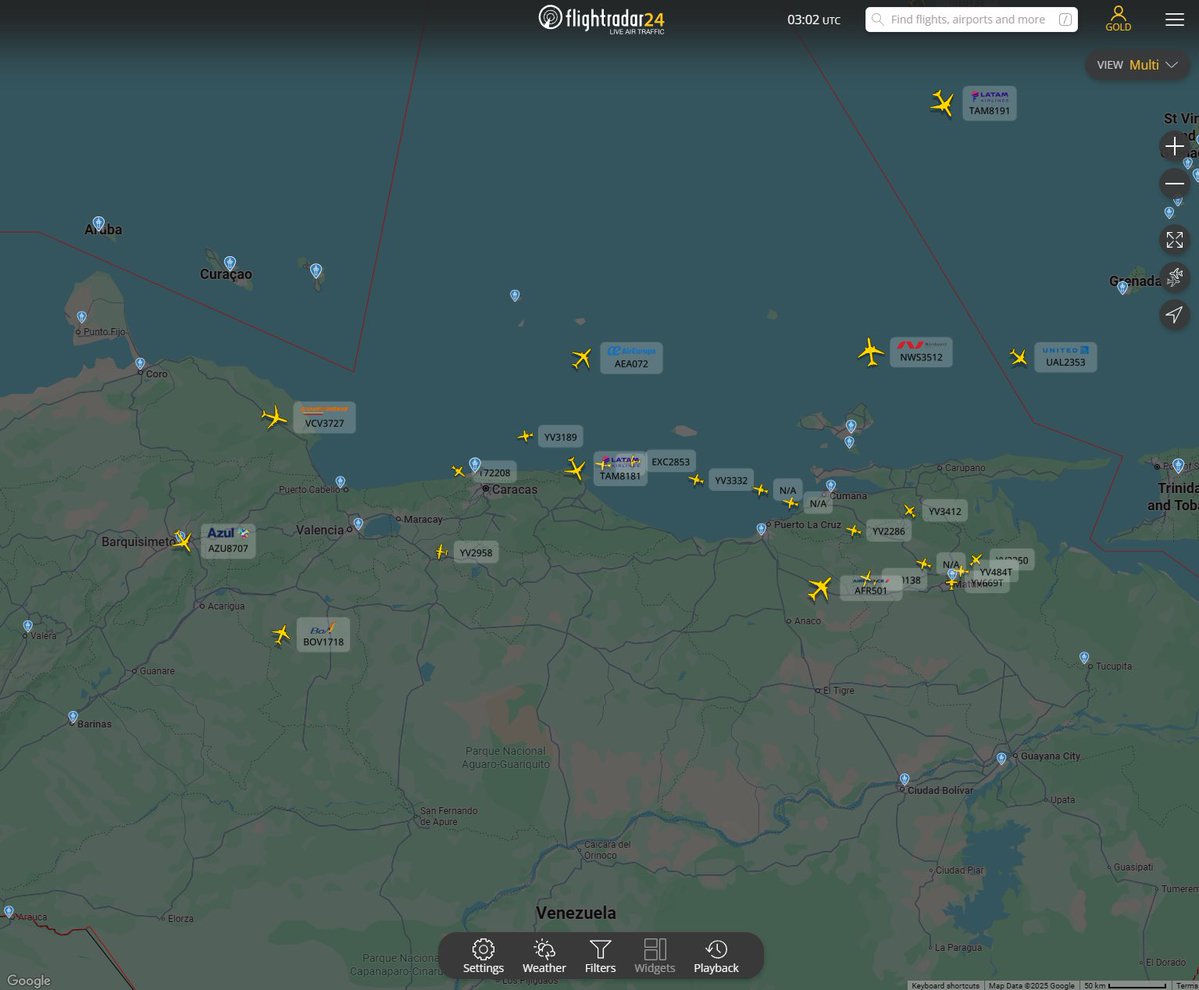Zoom in the map with plus button
The width and height of the screenshot is (1199, 990).
[1175, 146]
